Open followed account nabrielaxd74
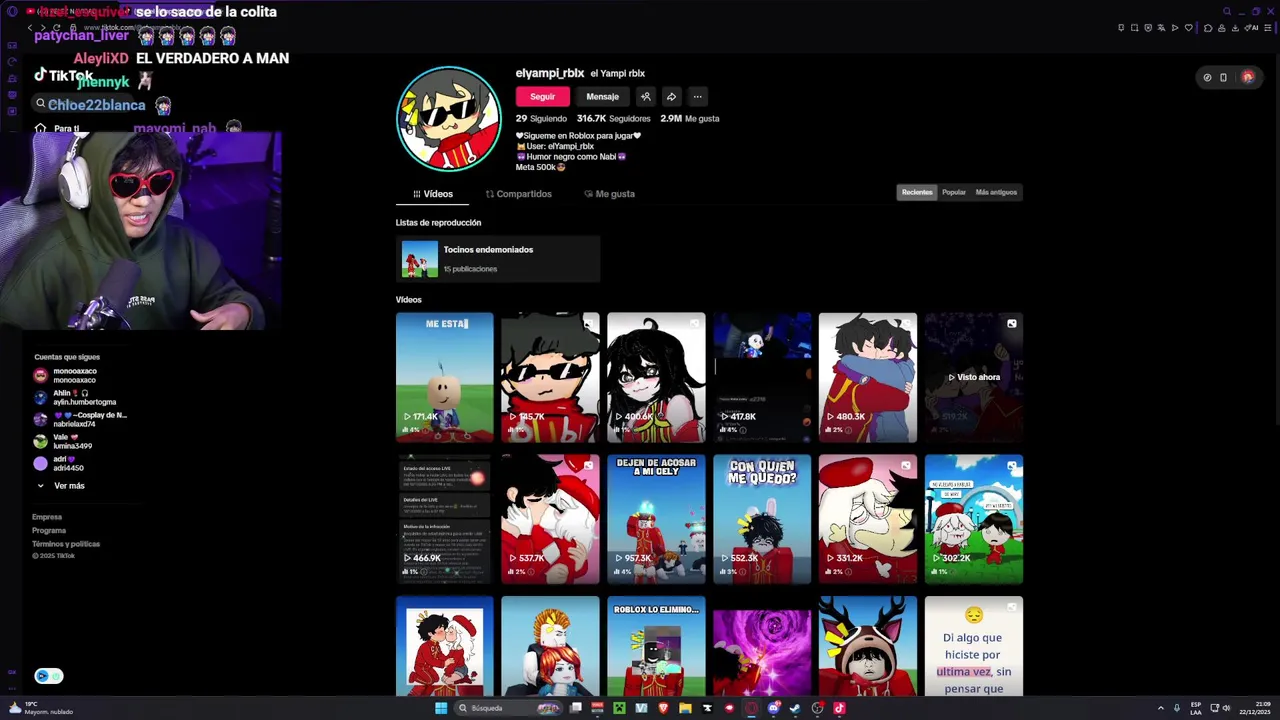The image size is (1280, 720). point(80,419)
